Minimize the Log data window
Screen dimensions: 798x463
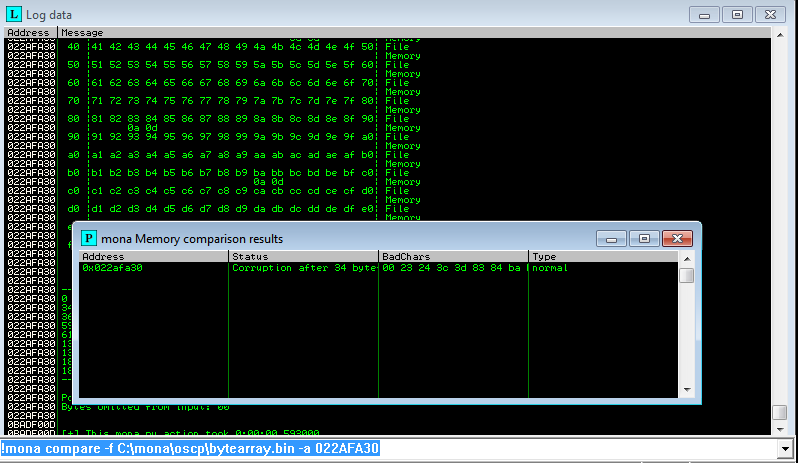[x=704, y=15]
